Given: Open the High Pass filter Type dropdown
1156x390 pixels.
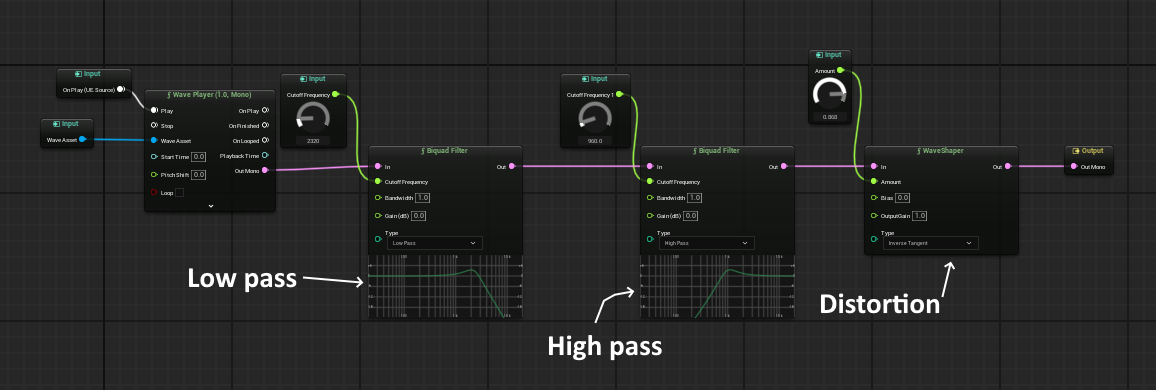Looking at the screenshot, I should click(706, 243).
